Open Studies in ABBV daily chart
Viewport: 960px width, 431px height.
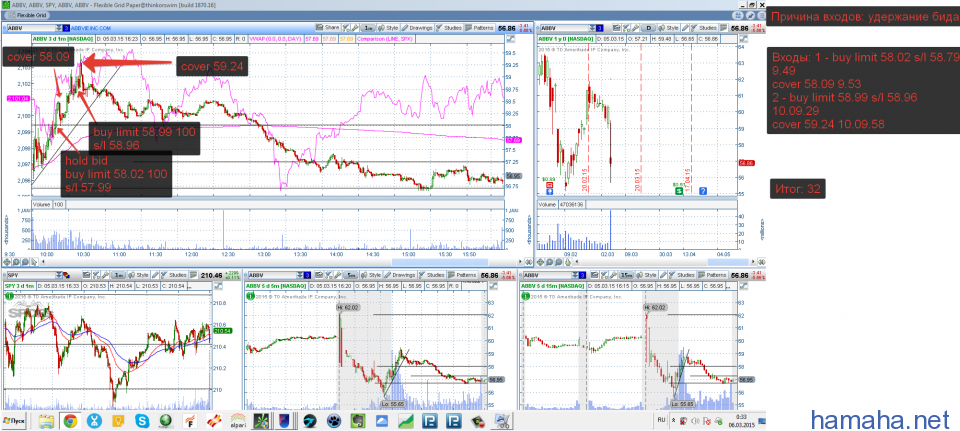pyautogui.click(x=704, y=28)
